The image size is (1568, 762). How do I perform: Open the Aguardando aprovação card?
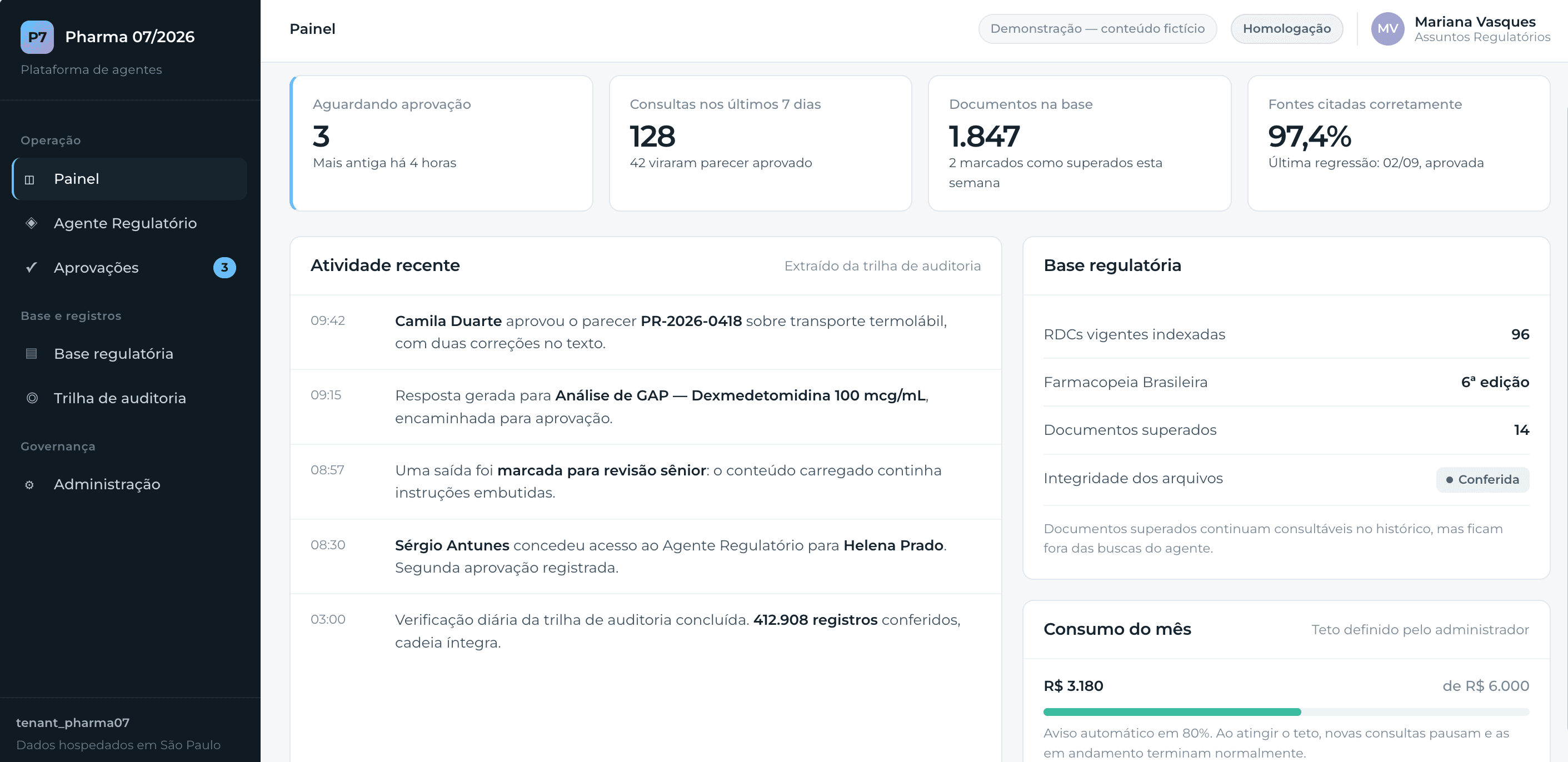[x=441, y=143]
